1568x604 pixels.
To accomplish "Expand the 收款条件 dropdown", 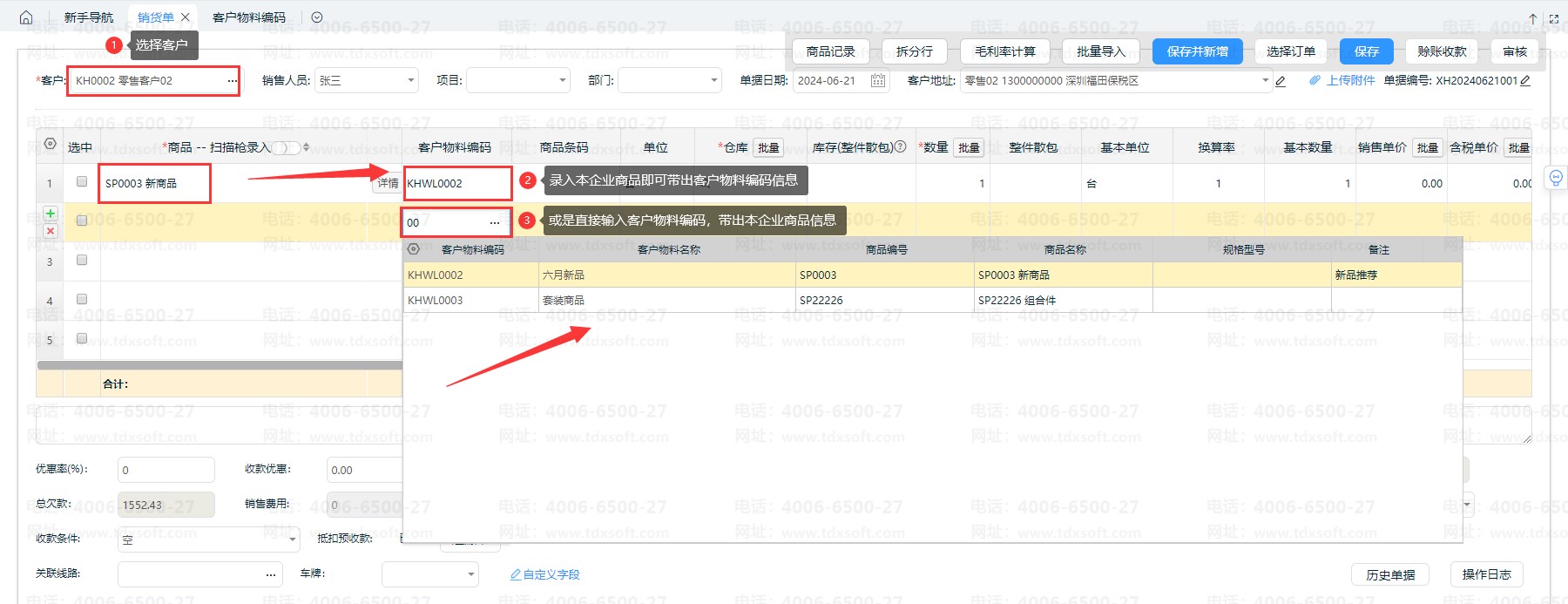I will coord(292,540).
